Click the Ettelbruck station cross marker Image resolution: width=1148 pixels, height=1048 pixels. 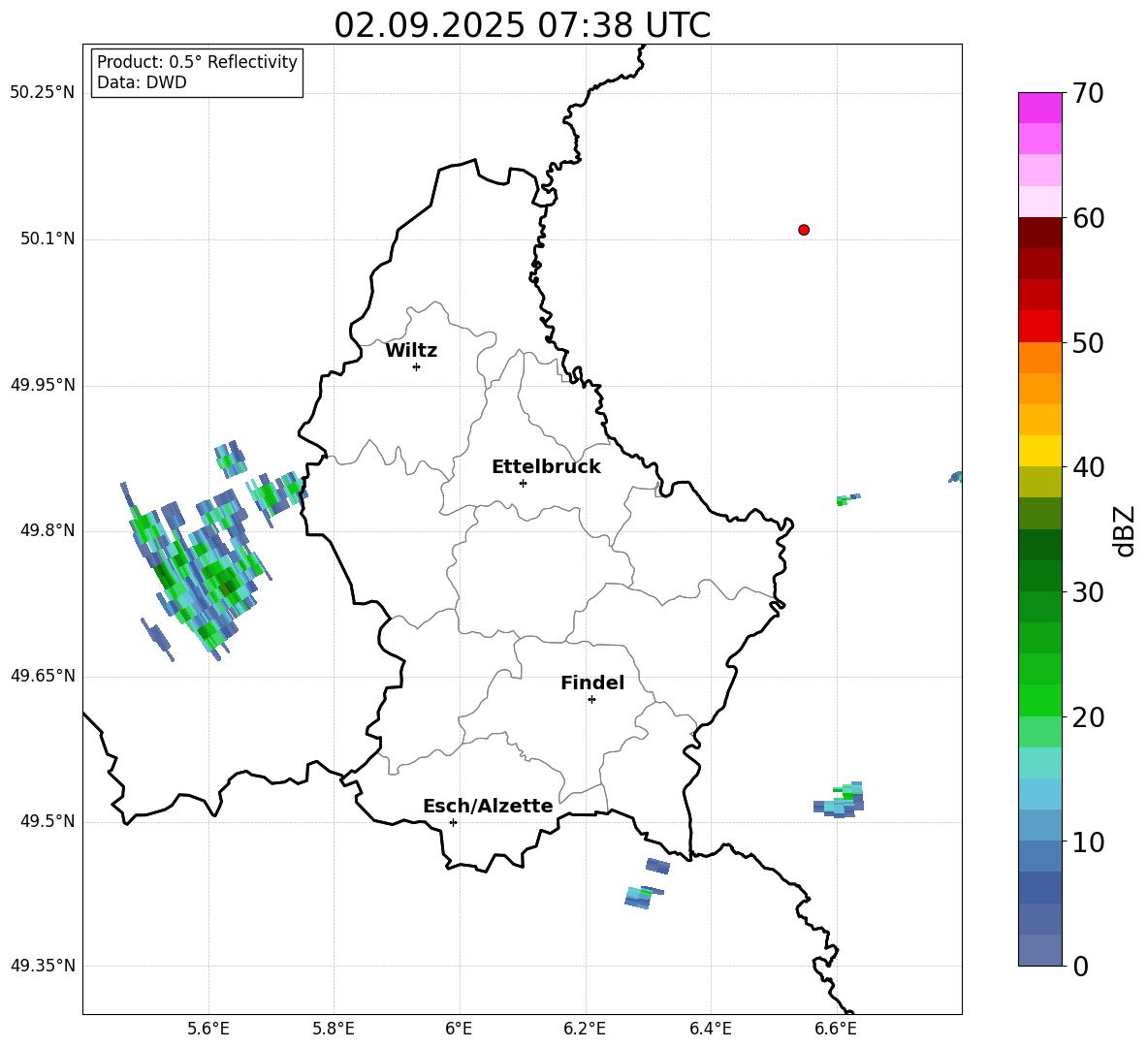point(523,483)
